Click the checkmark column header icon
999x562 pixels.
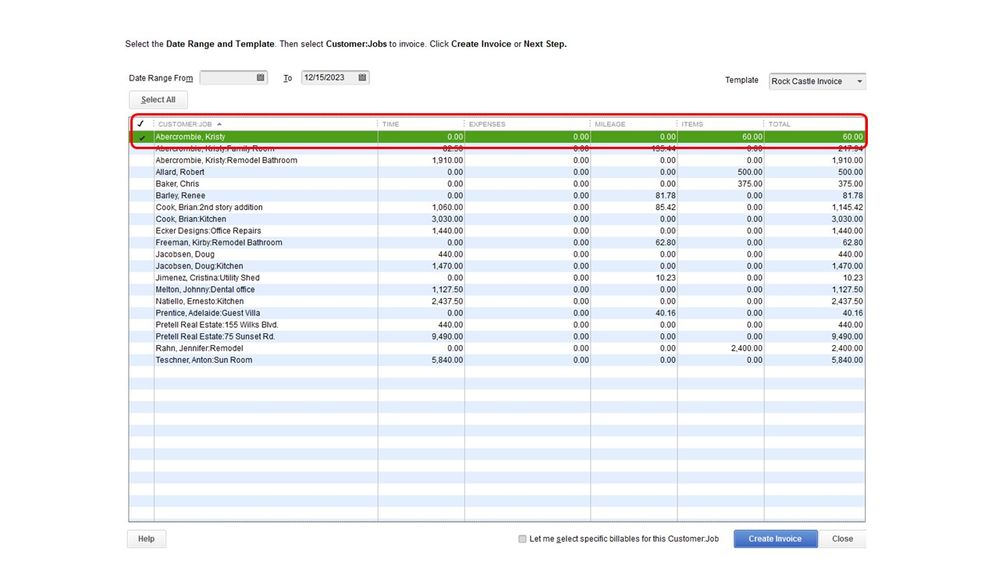pos(141,124)
